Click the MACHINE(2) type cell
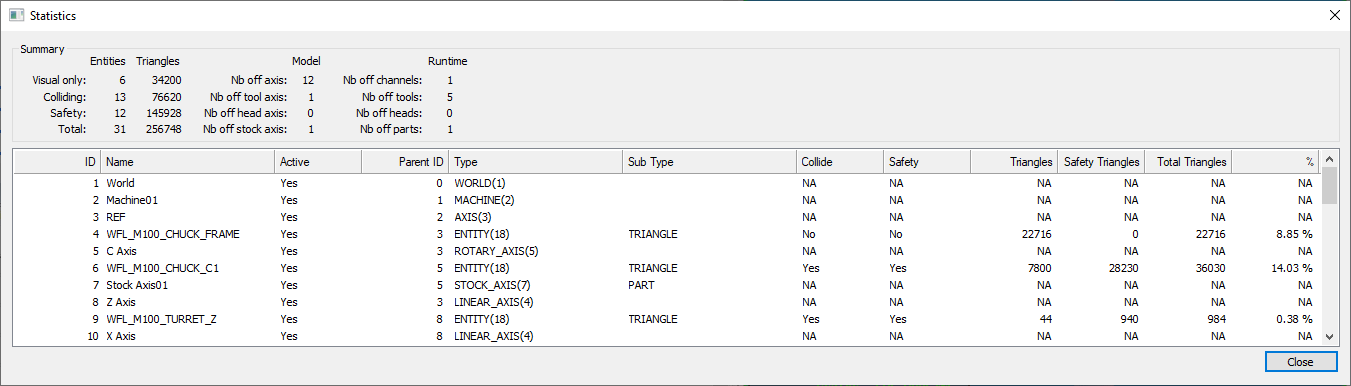Image resolution: width=1351 pixels, height=386 pixels. (x=484, y=200)
